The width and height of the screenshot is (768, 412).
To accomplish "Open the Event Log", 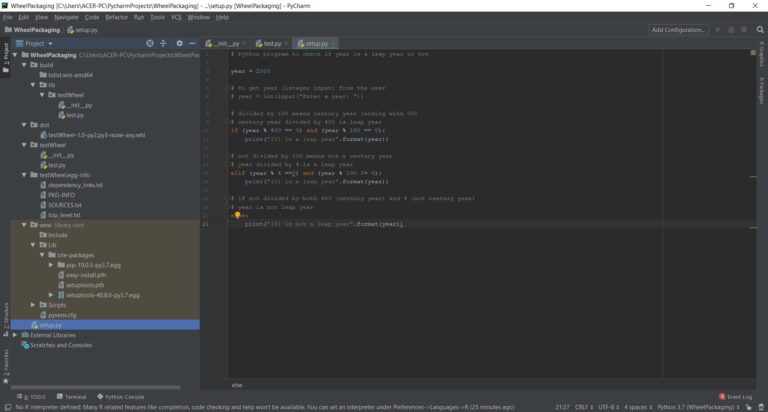I will (735, 397).
